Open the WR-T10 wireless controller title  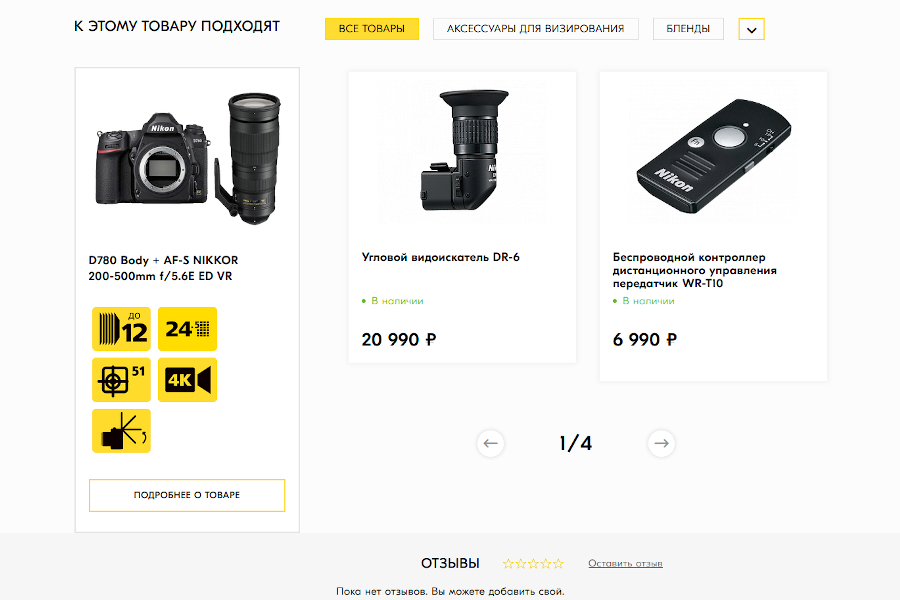tap(695, 270)
